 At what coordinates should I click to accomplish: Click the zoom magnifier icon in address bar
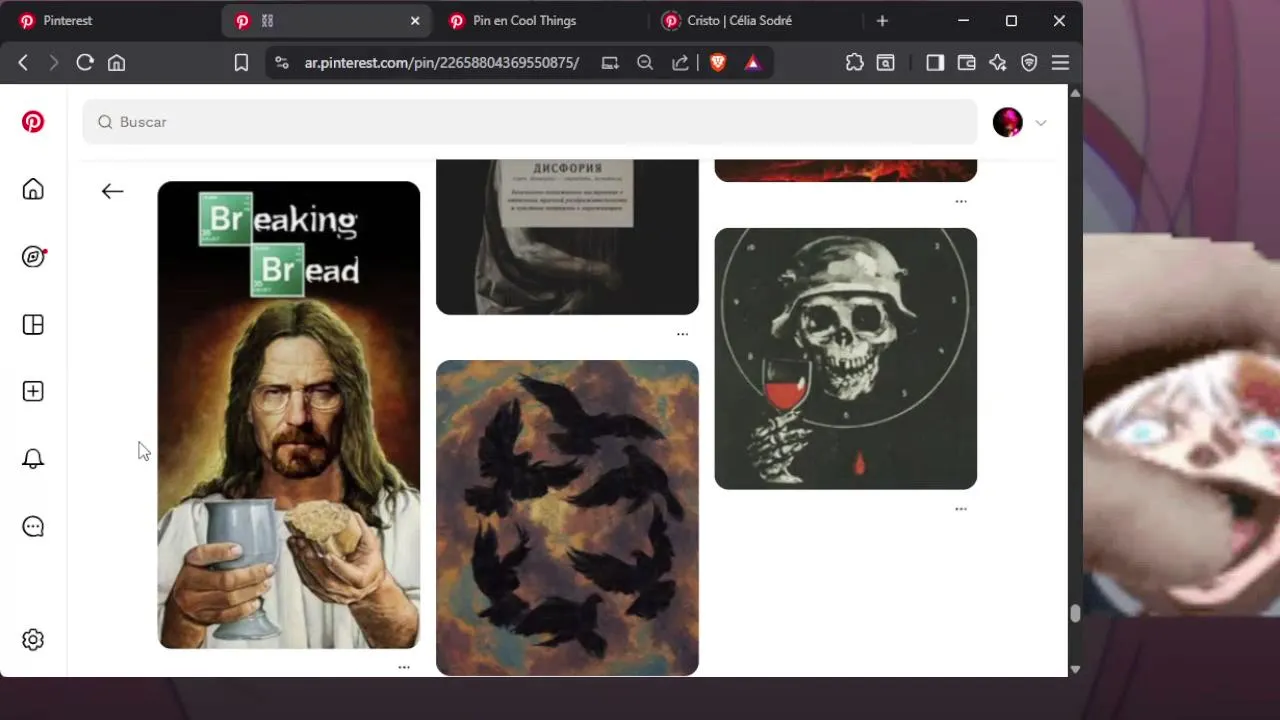coord(645,63)
